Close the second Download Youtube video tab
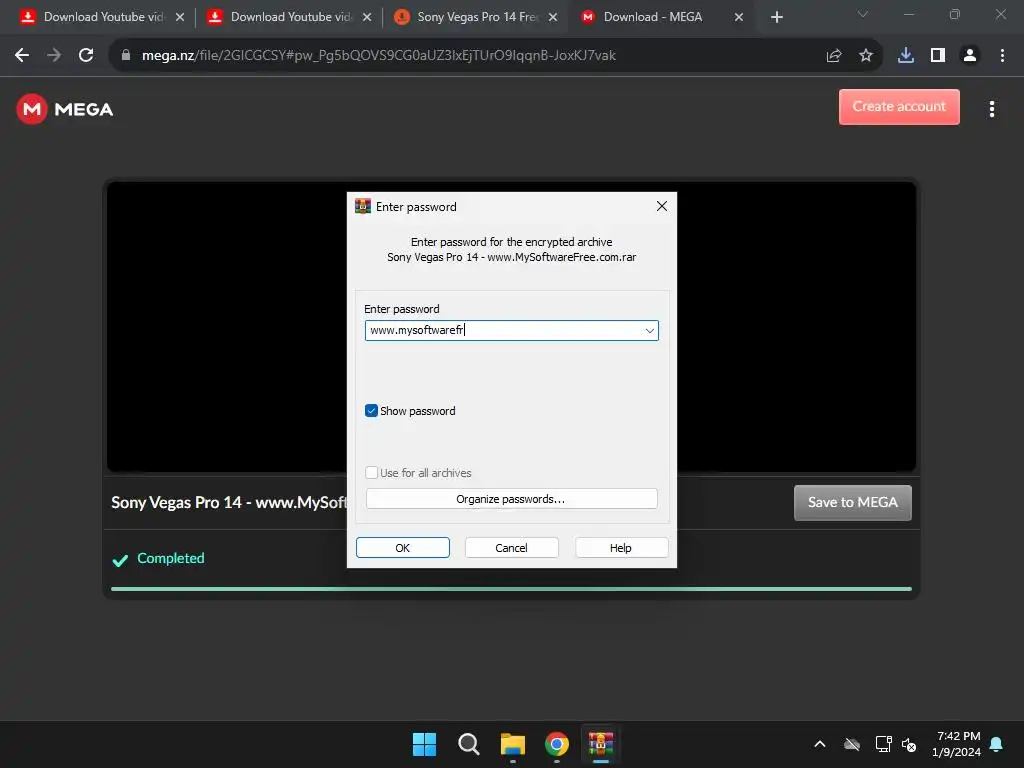 tap(367, 17)
